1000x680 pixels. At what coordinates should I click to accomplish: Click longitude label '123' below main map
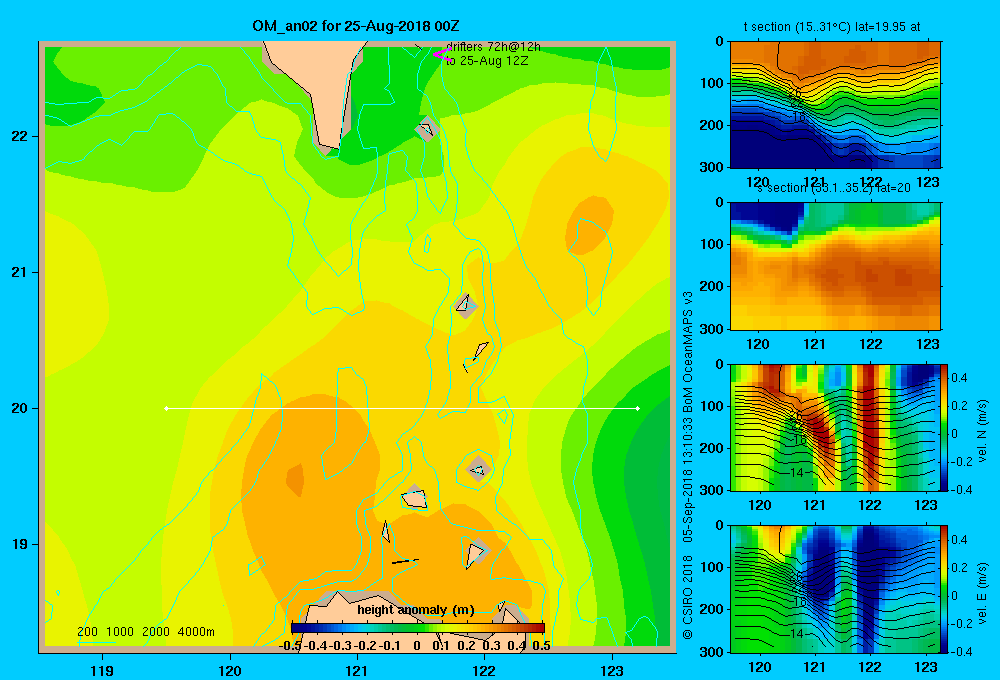coord(612,670)
